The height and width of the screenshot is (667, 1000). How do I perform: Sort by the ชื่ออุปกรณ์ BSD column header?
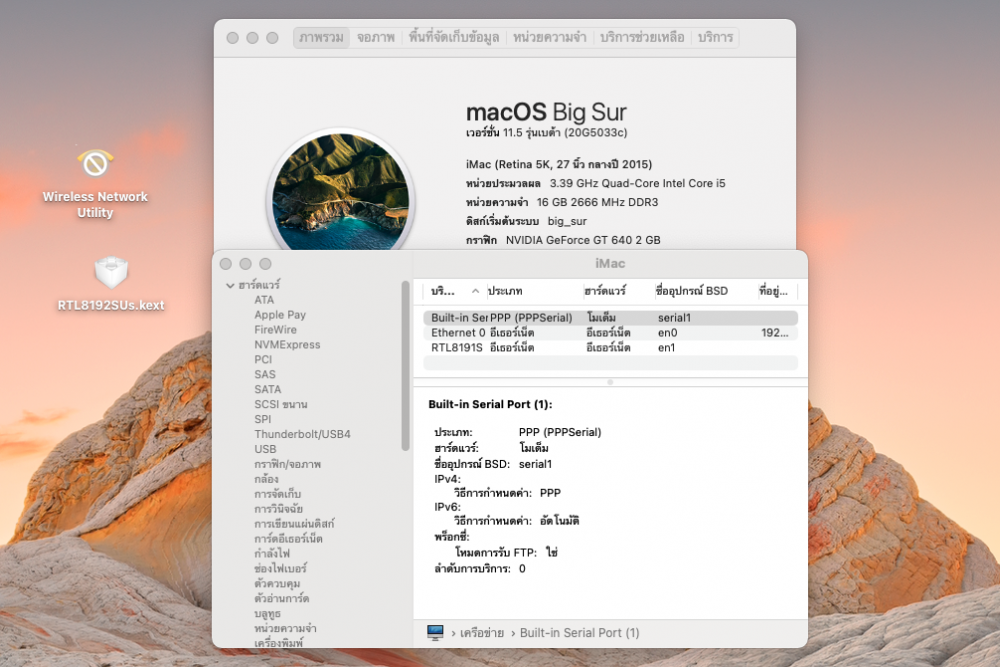pyautogui.click(x=692, y=291)
